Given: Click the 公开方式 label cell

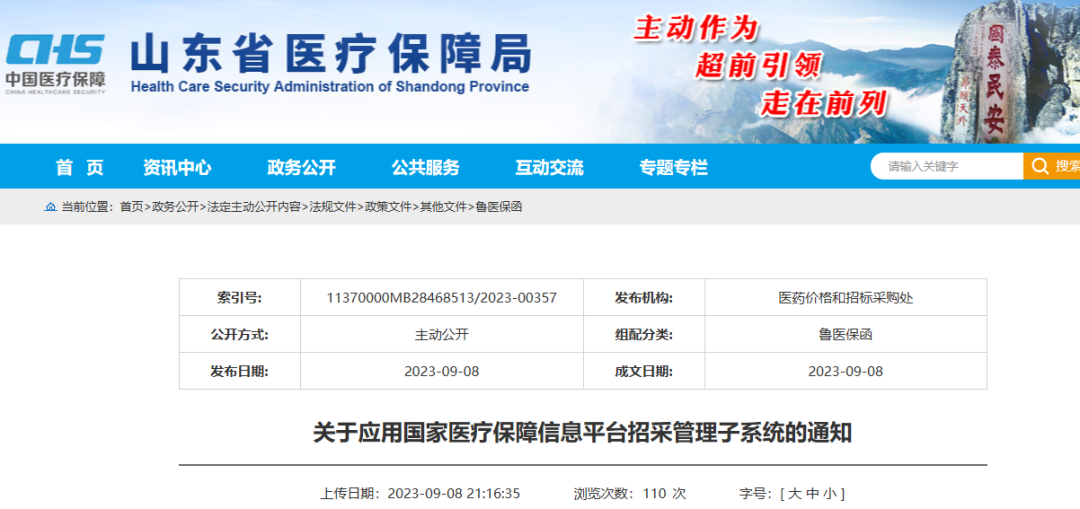Looking at the screenshot, I should 240,335.
